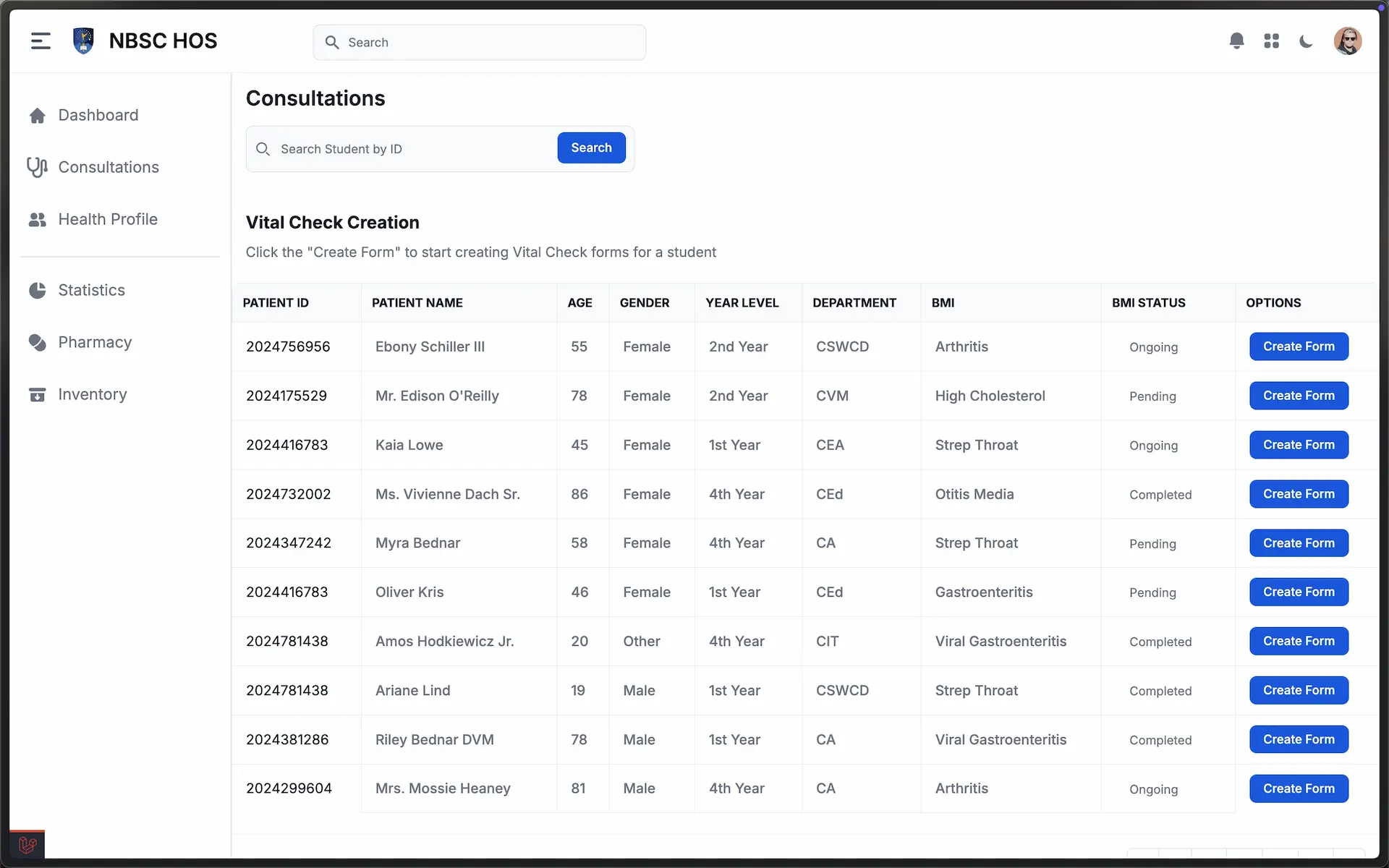Click the YEAR LEVEL column header
Image resolution: width=1389 pixels, height=868 pixels.
742,303
